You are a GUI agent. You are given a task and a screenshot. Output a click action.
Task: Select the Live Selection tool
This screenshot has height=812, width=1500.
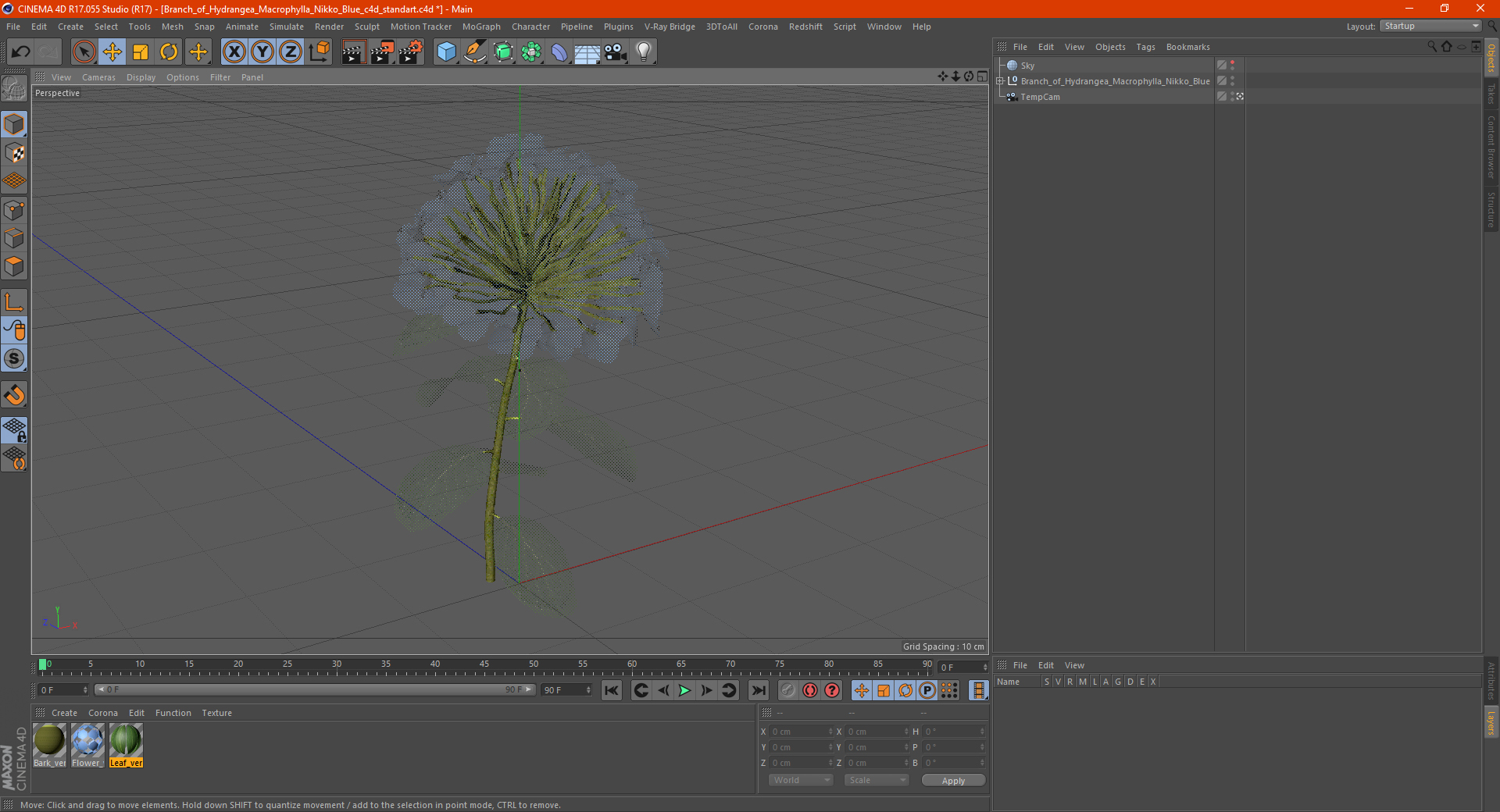tap(84, 52)
